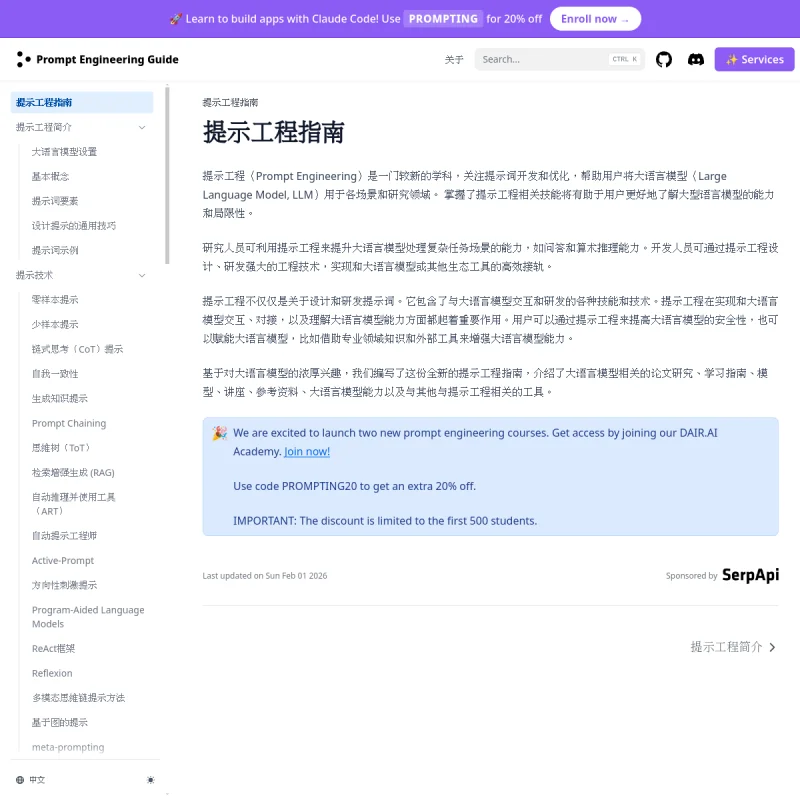Screen dimensions: 800x800
Task: Open Program-Aided Language Models sidebar page
Action: point(88,617)
